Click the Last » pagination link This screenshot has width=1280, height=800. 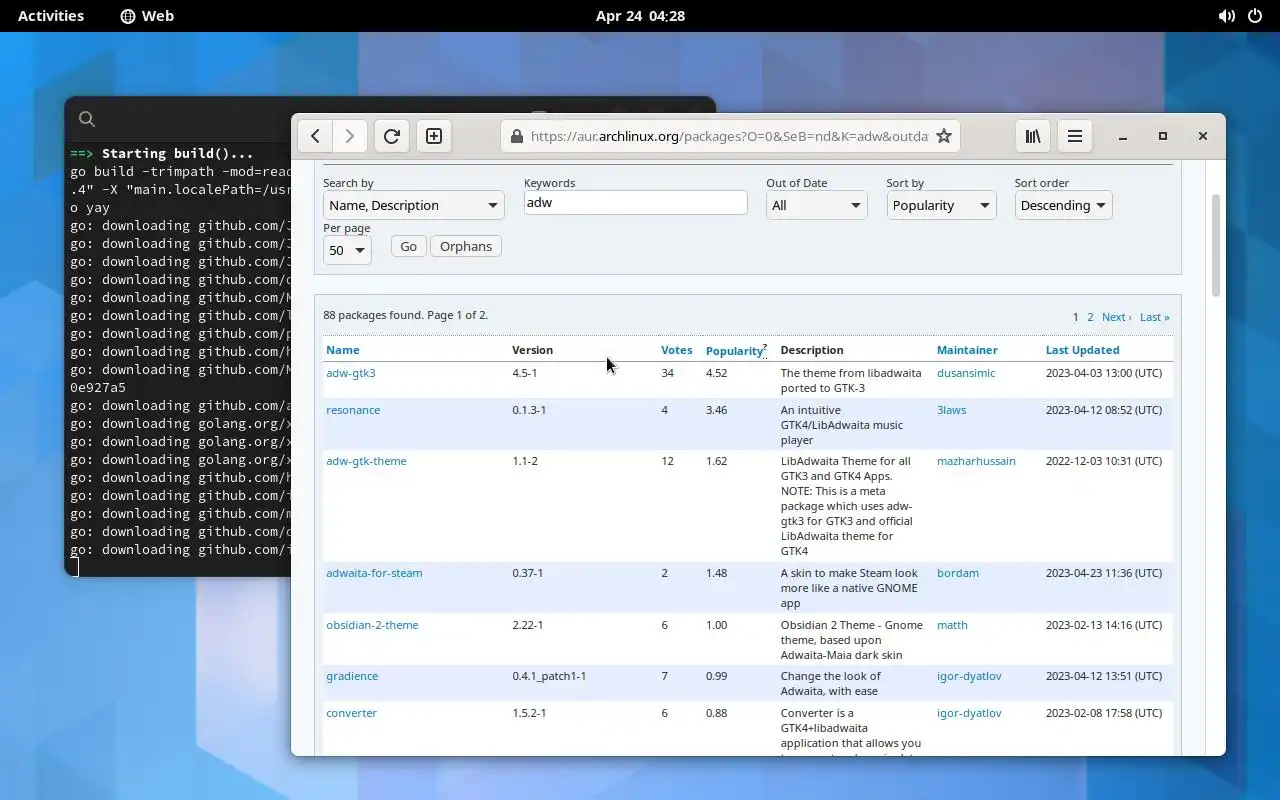point(1155,317)
